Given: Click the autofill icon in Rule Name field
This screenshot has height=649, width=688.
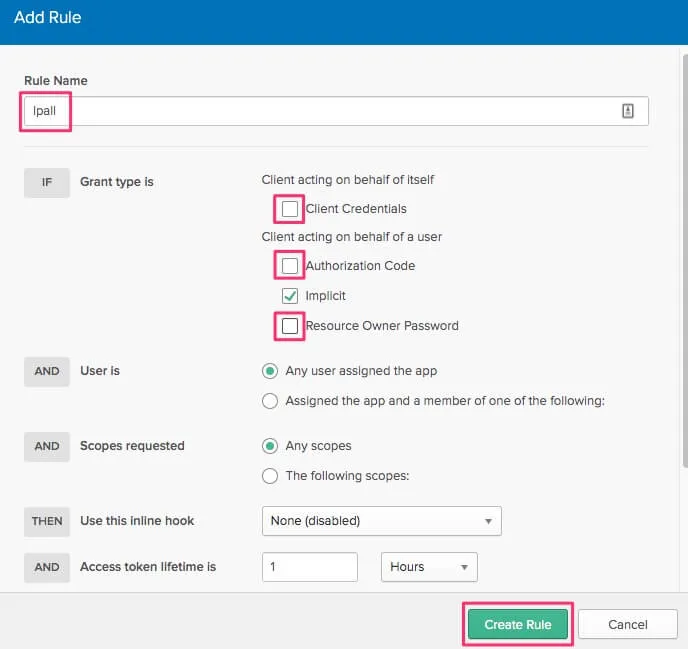Looking at the screenshot, I should pyautogui.click(x=628, y=111).
